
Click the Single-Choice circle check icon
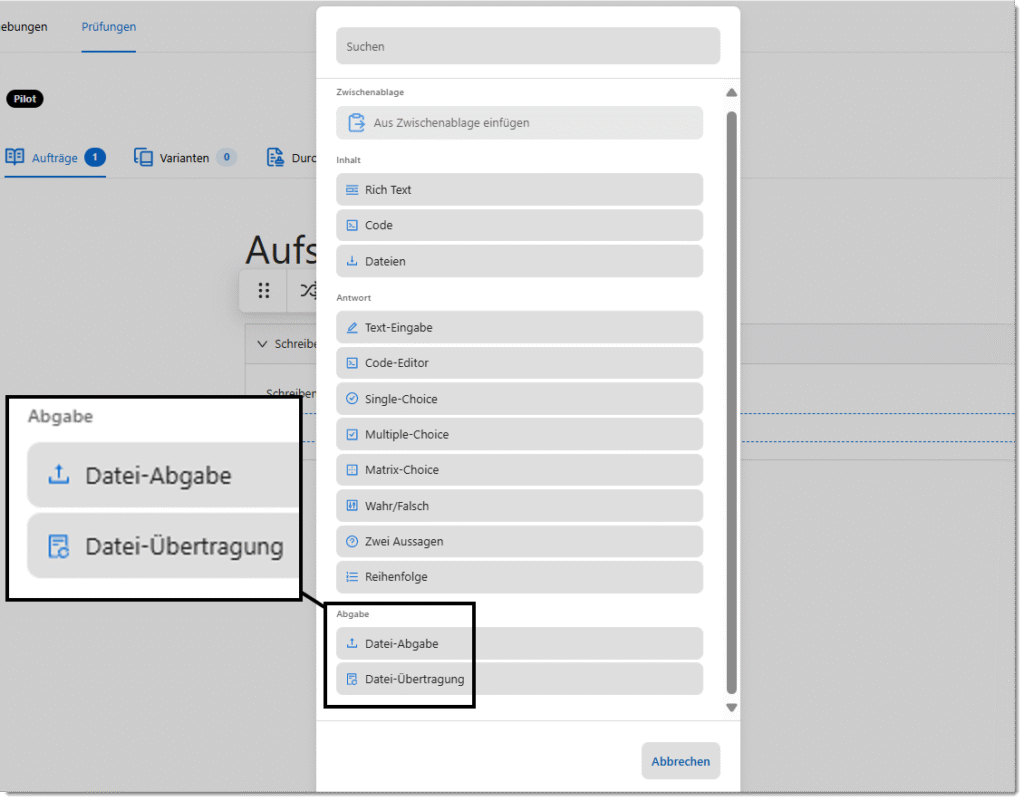click(352, 399)
